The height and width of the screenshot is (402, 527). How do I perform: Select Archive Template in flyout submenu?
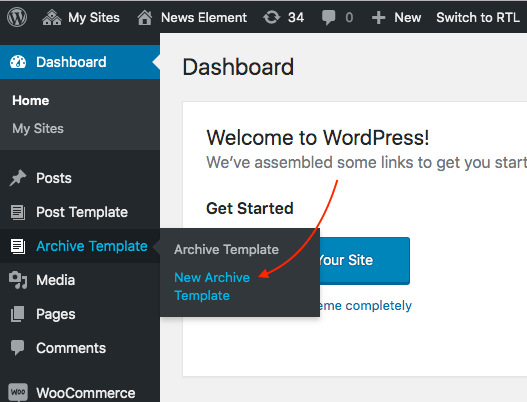(x=226, y=249)
